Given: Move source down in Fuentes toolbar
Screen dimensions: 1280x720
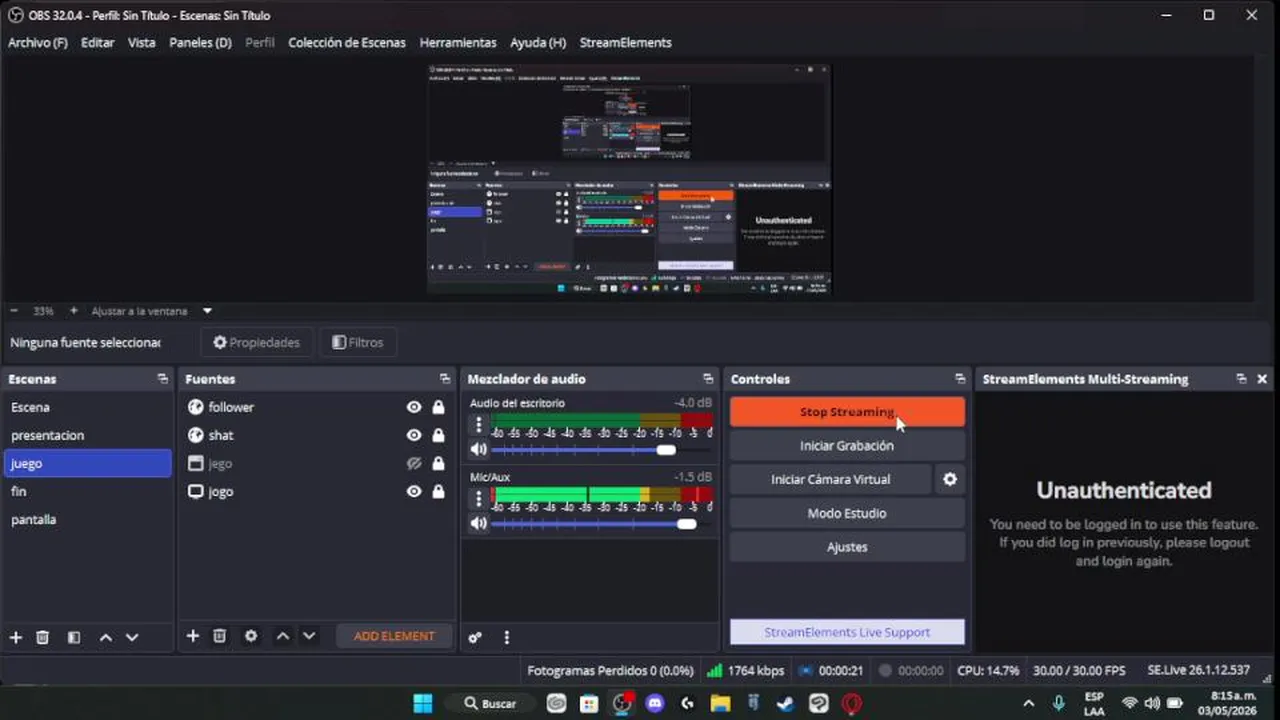Looking at the screenshot, I should (x=309, y=636).
